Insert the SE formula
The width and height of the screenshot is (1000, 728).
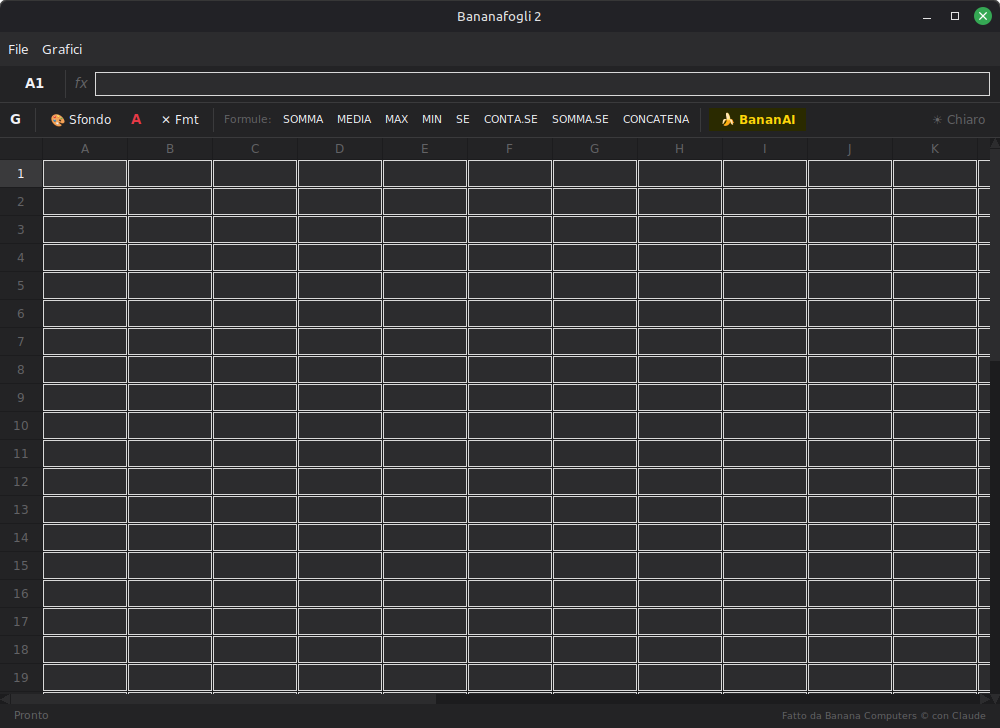tap(462, 119)
